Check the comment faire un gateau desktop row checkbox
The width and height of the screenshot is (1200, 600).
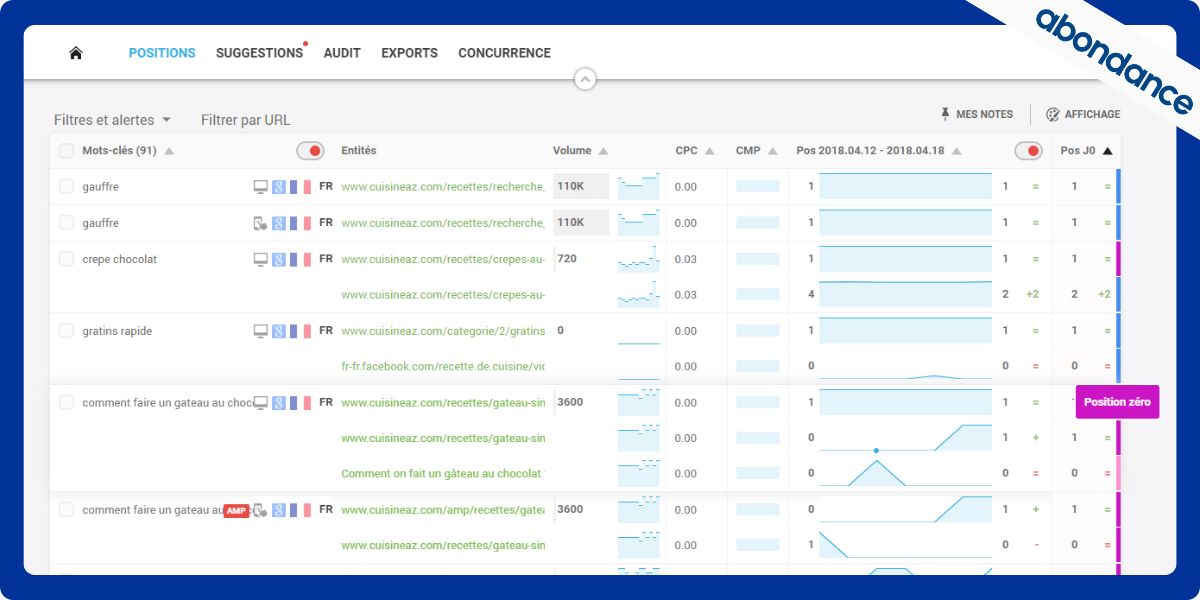[66, 402]
